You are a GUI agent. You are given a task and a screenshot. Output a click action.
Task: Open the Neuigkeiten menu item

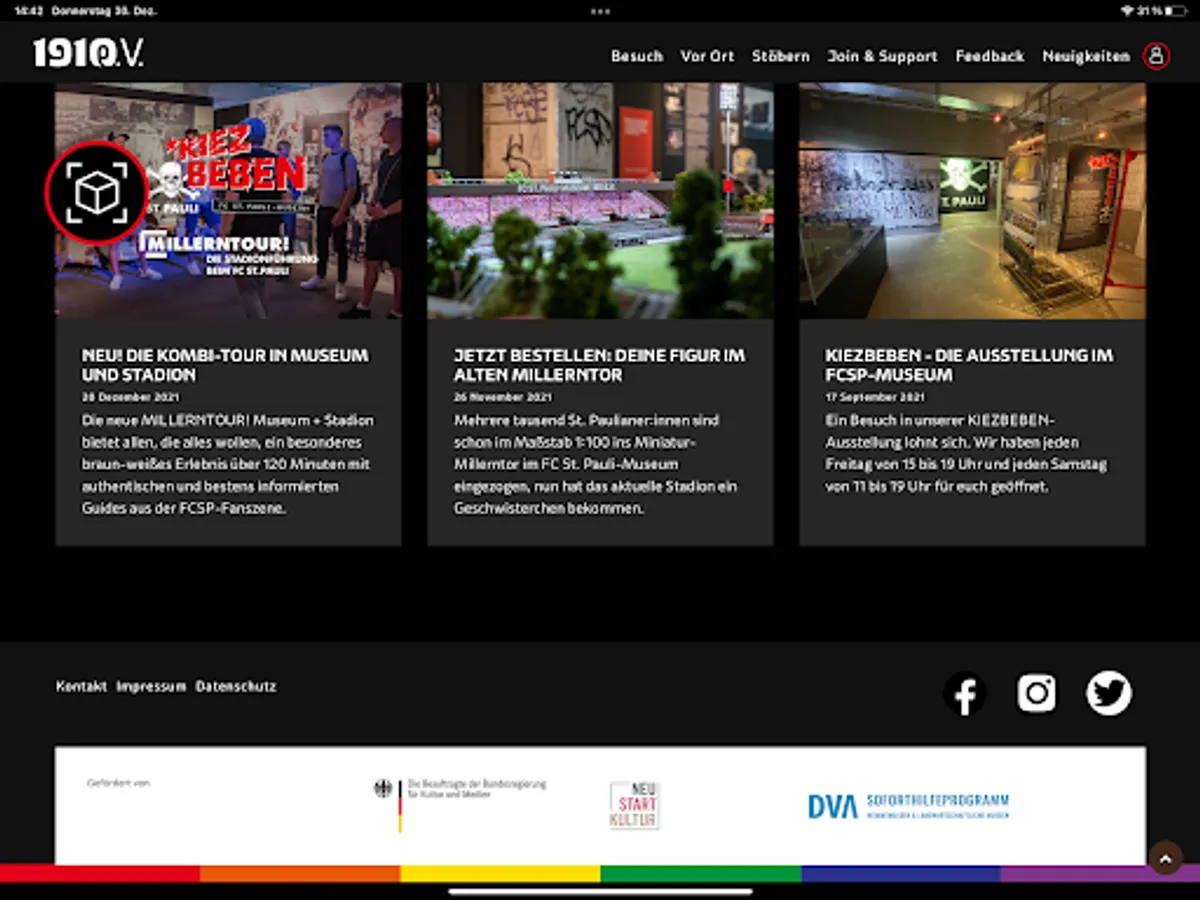pyautogui.click(x=1086, y=56)
